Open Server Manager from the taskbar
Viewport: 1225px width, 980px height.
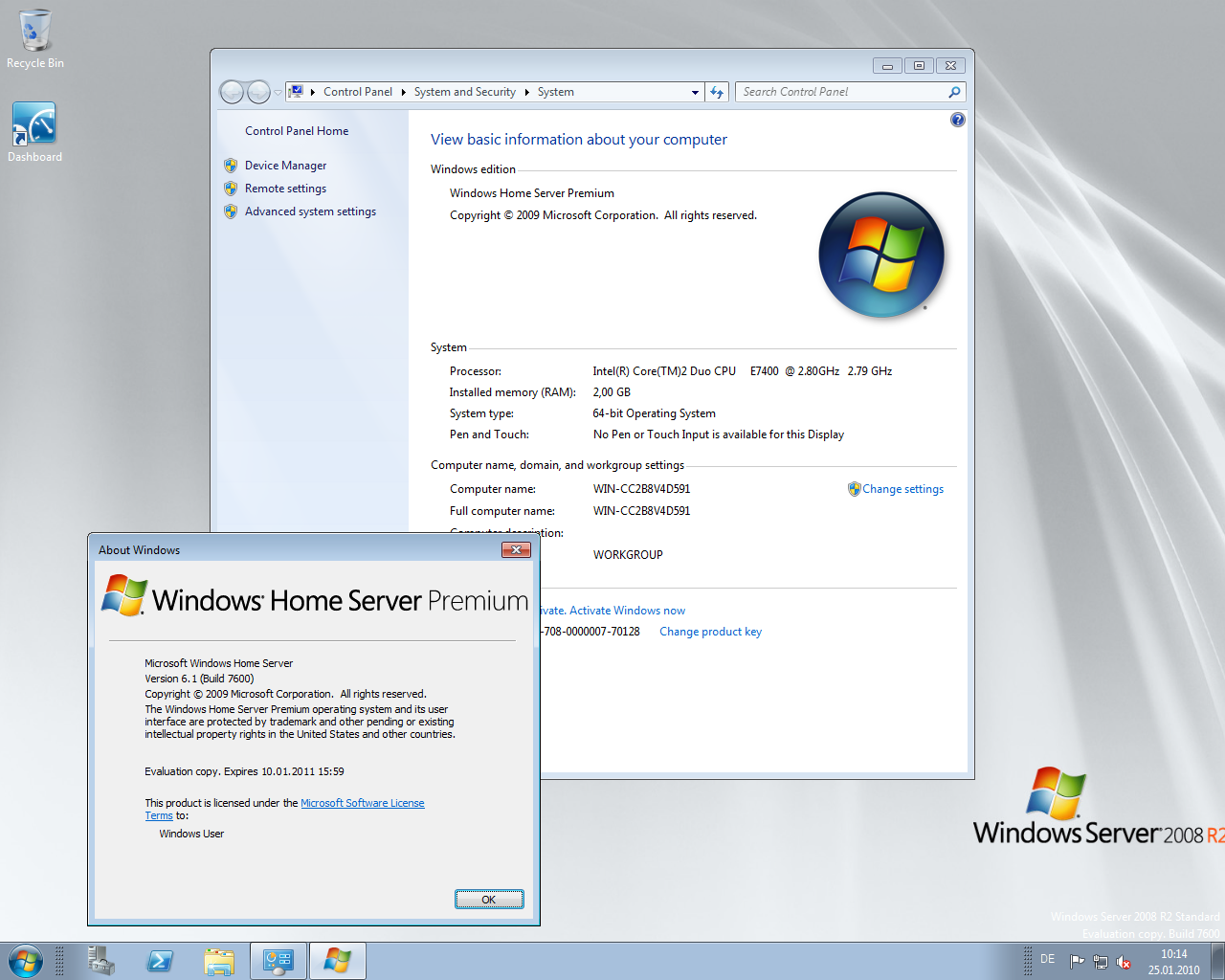(100, 961)
